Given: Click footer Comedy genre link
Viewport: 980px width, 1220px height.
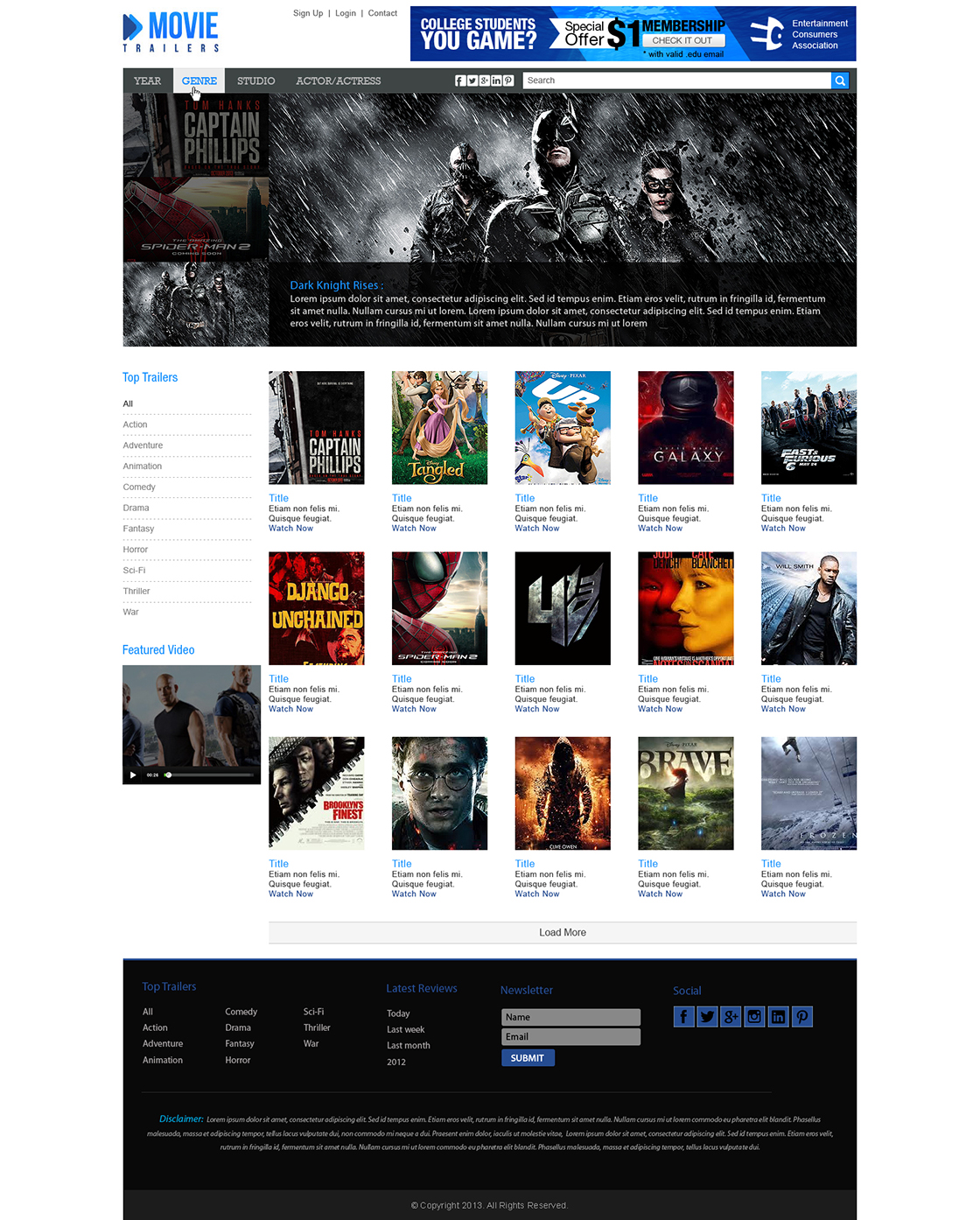Looking at the screenshot, I should pos(241,1012).
